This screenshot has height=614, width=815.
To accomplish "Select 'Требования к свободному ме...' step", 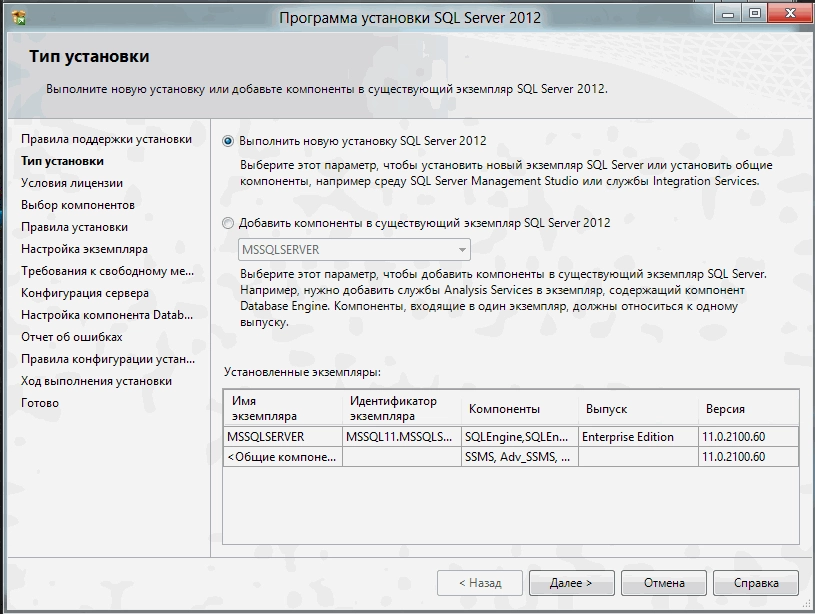I will coord(108,271).
